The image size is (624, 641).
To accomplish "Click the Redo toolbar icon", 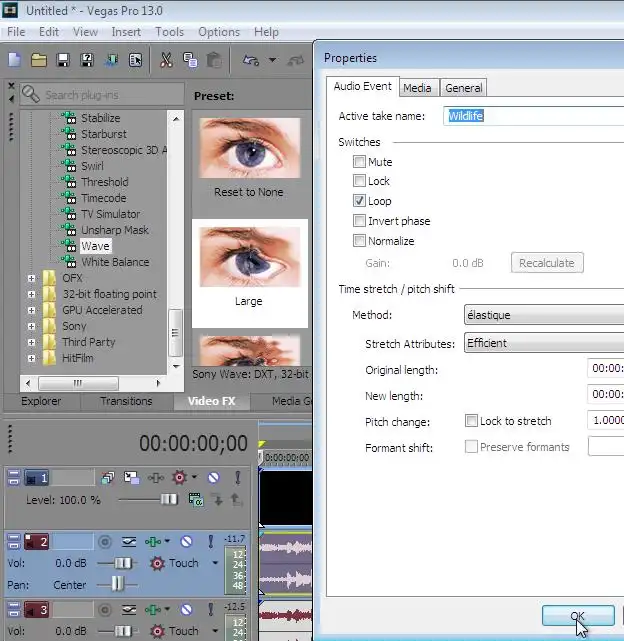I will [x=296, y=61].
